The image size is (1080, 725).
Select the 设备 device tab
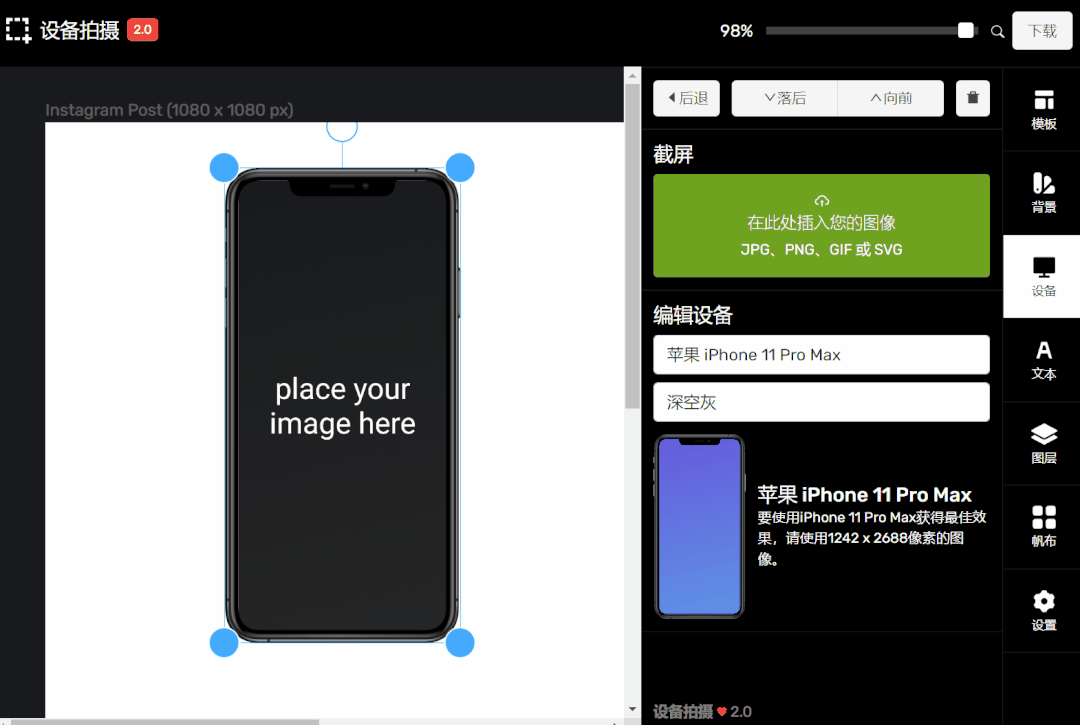[1043, 277]
